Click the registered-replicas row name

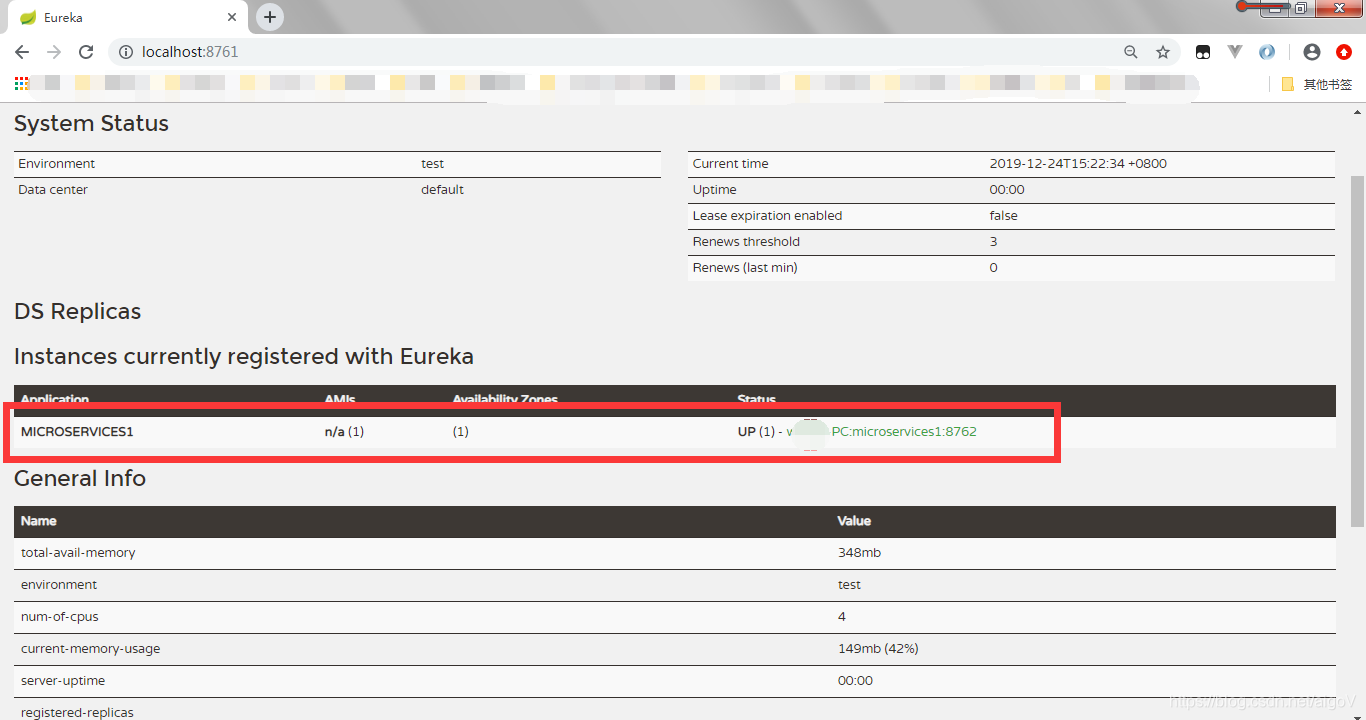(77, 713)
